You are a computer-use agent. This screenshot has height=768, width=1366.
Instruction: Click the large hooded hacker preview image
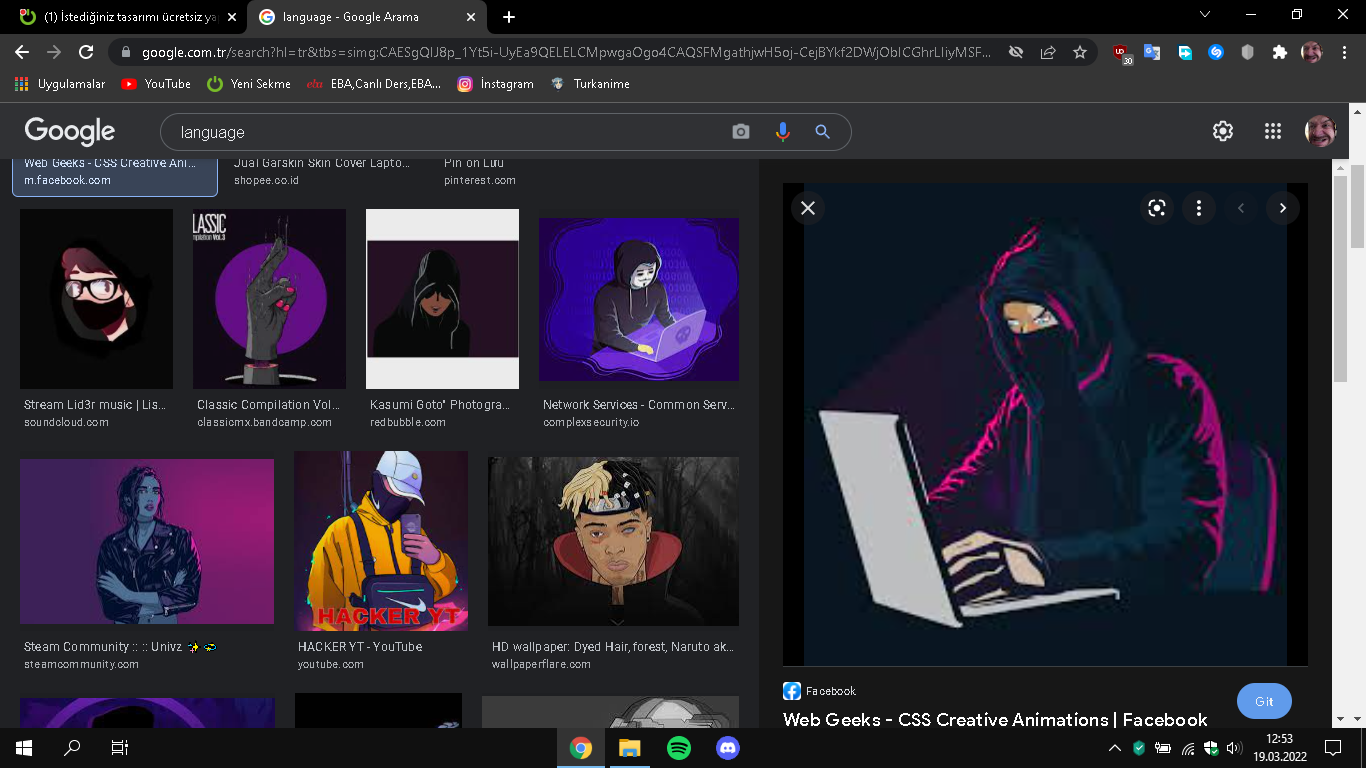click(1045, 424)
